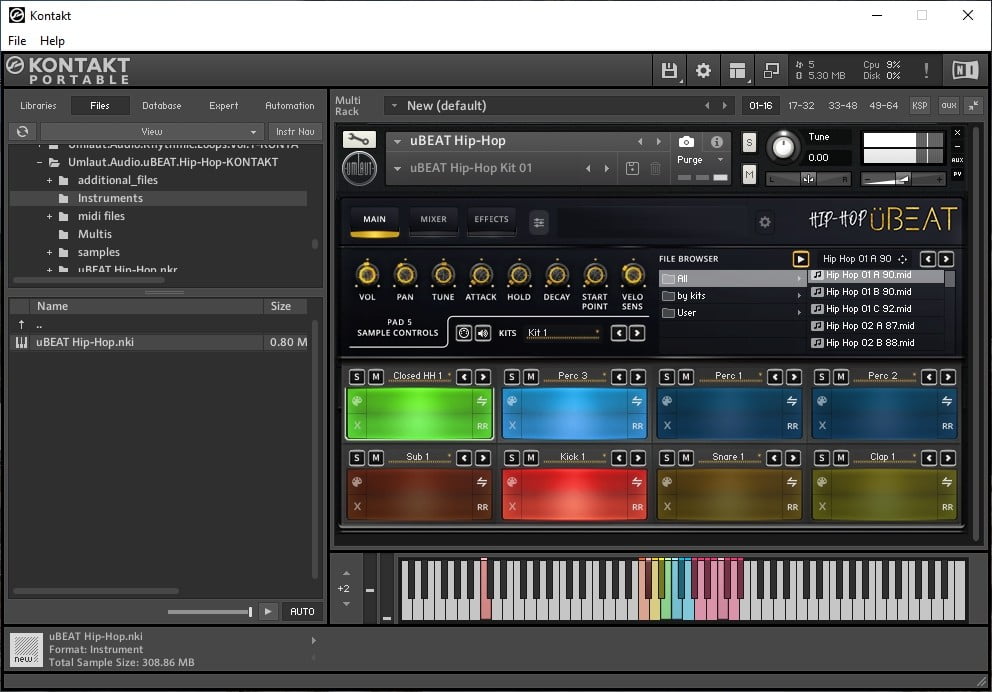Toggle AUTO preview button
The width and height of the screenshot is (992, 692).
[x=302, y=612]
